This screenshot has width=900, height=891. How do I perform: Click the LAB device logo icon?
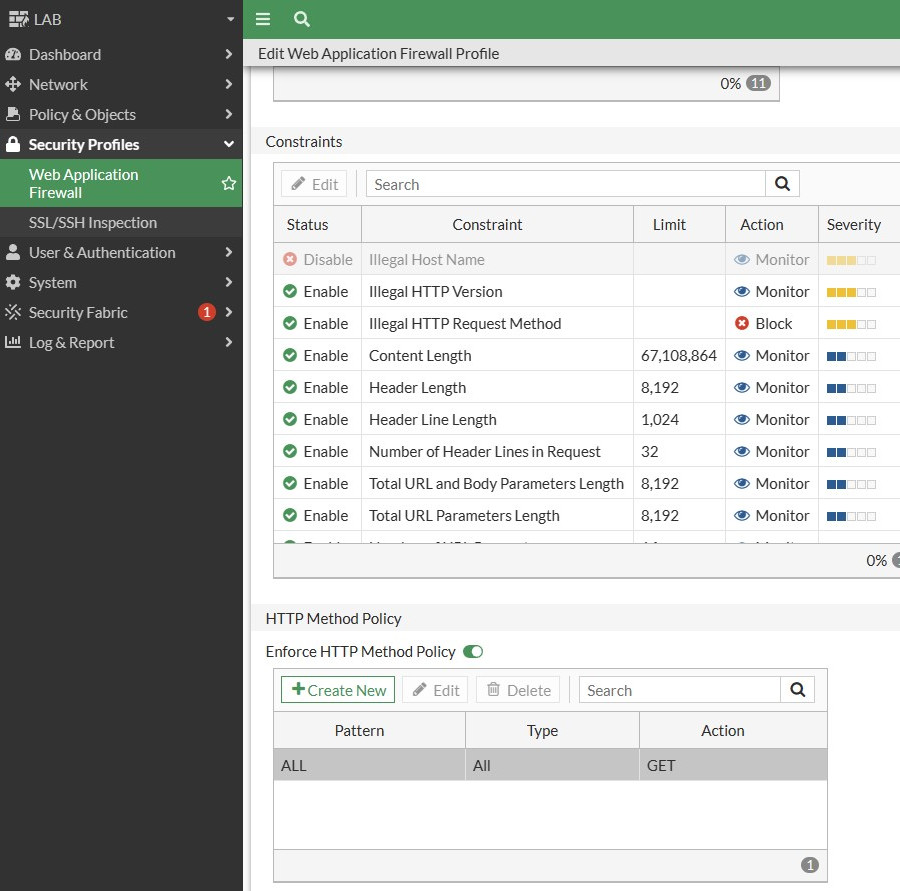(x=18, y=20)
